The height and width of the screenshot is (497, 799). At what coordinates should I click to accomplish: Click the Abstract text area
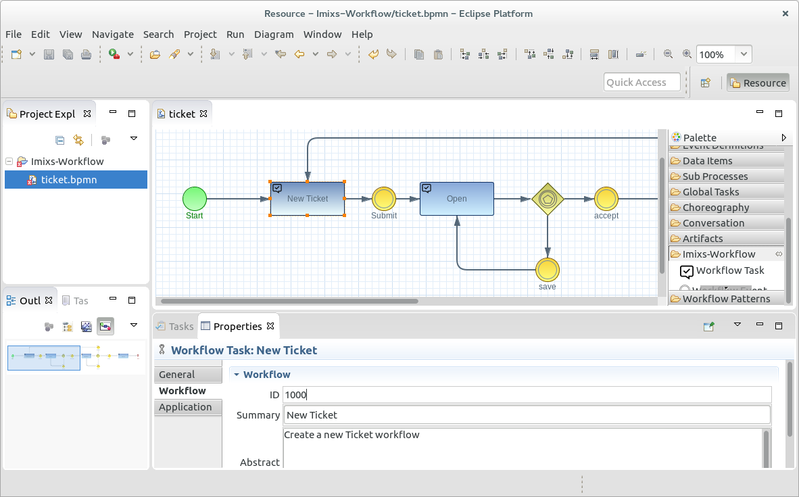click(525, 449)
